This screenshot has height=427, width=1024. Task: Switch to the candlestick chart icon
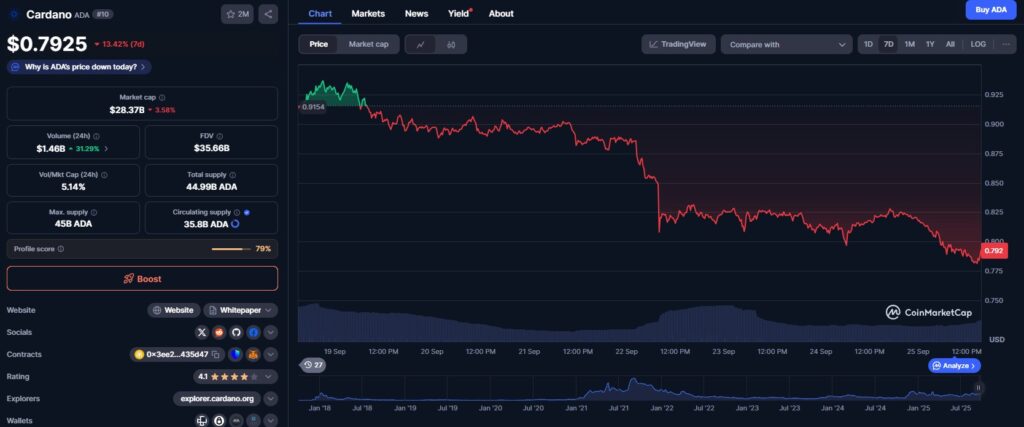[451, 44]
